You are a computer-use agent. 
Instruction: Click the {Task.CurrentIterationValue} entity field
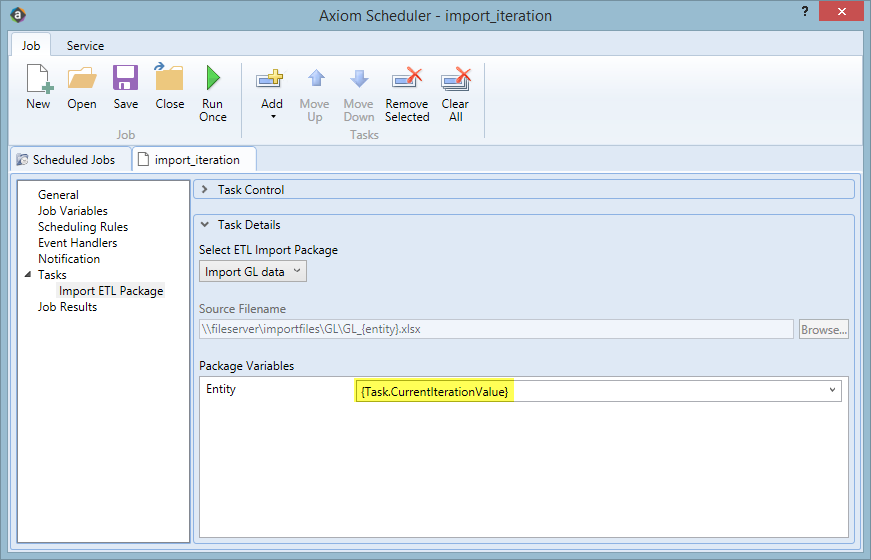[598, 391]
